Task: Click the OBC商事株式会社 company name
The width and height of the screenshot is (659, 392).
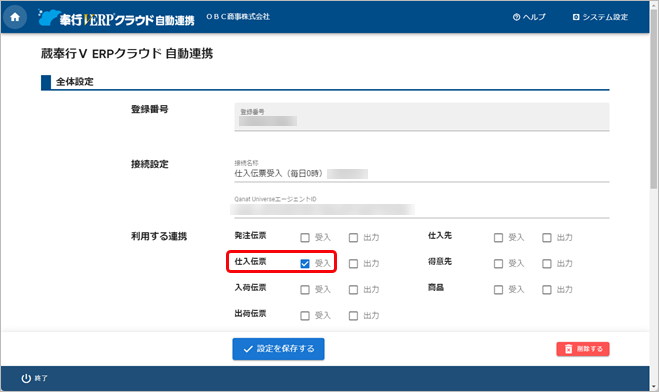Action: point(238,16)
